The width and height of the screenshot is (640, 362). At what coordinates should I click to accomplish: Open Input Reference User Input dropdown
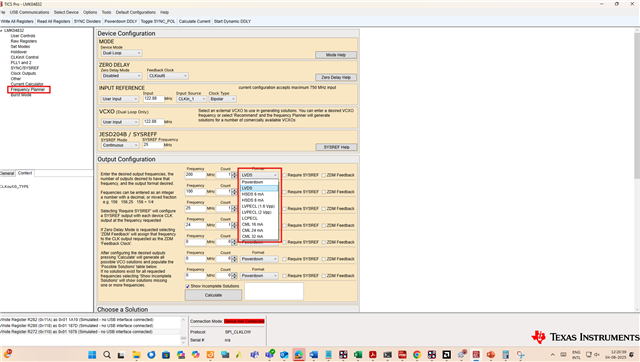[120, 99]
